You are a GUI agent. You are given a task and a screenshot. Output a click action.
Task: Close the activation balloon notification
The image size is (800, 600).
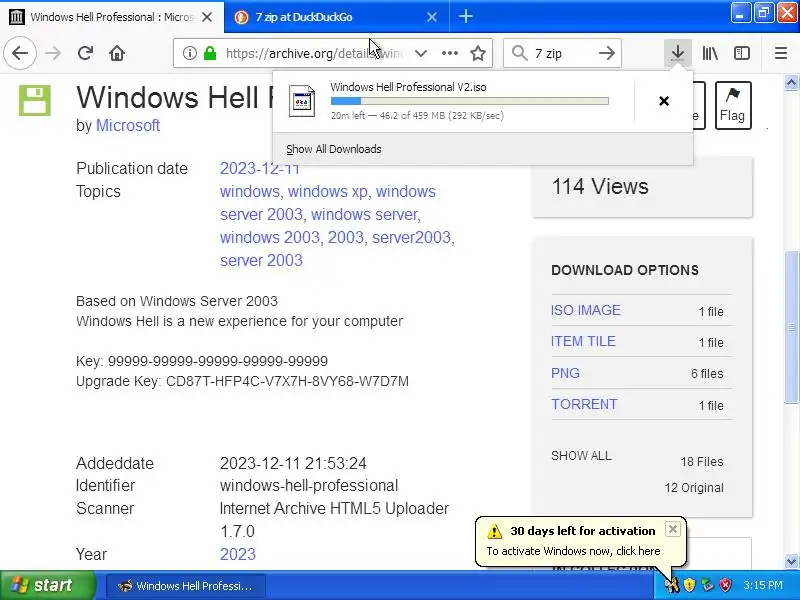672,529
